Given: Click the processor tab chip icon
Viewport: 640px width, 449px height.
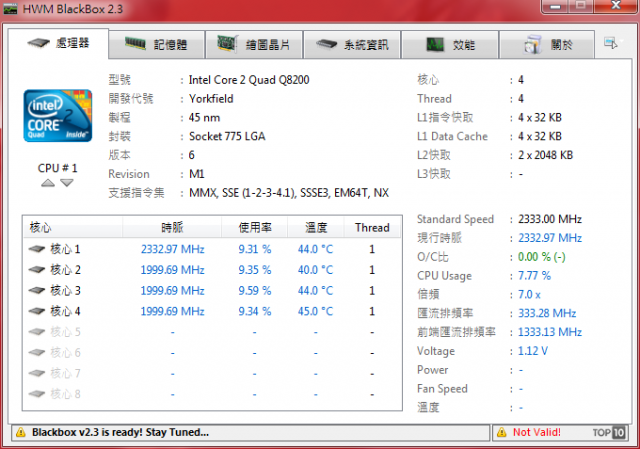Looking at the screenshot, I should tap(38, 42).
